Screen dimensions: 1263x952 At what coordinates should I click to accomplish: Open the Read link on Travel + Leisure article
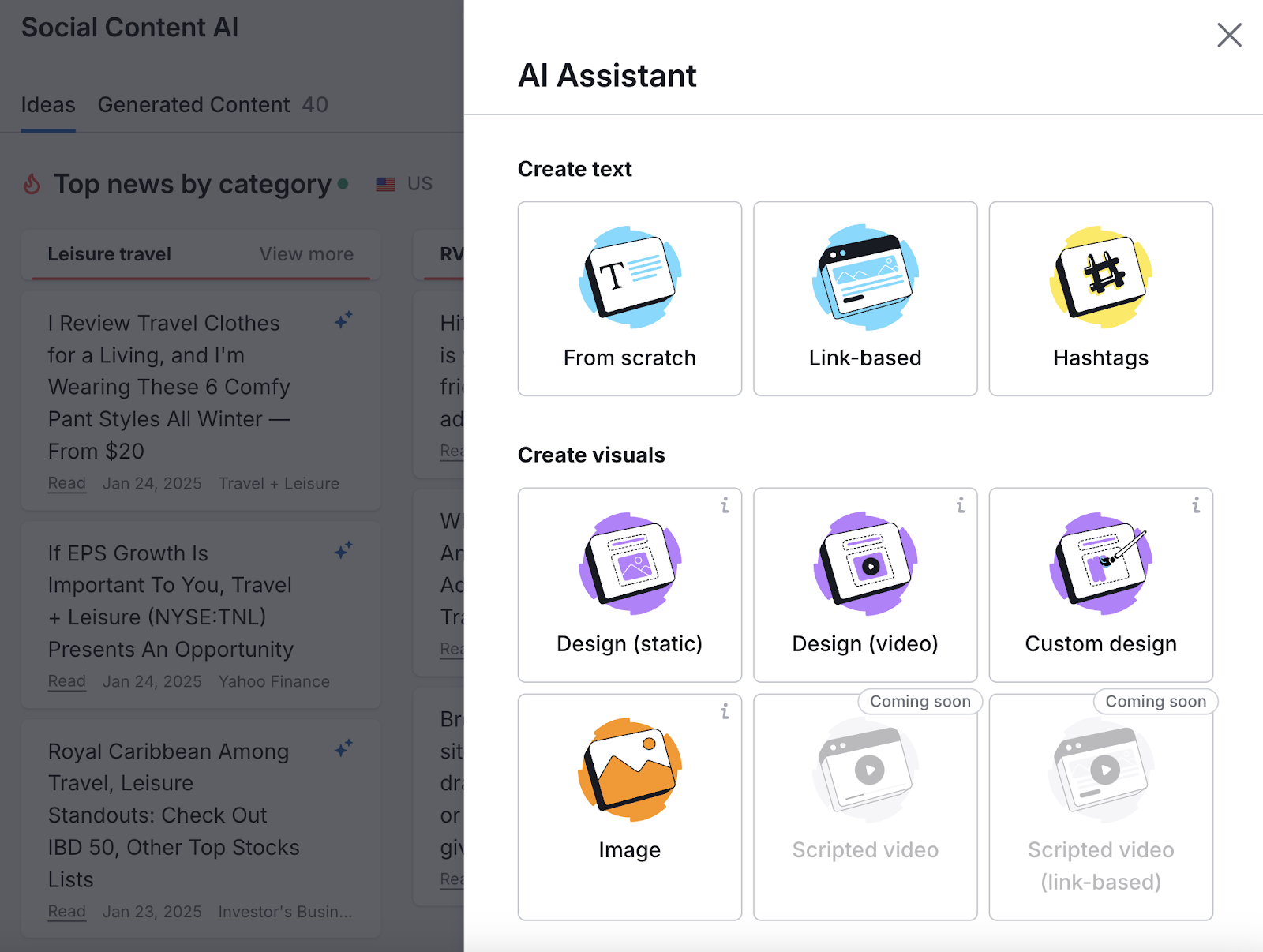click(66, 483)
